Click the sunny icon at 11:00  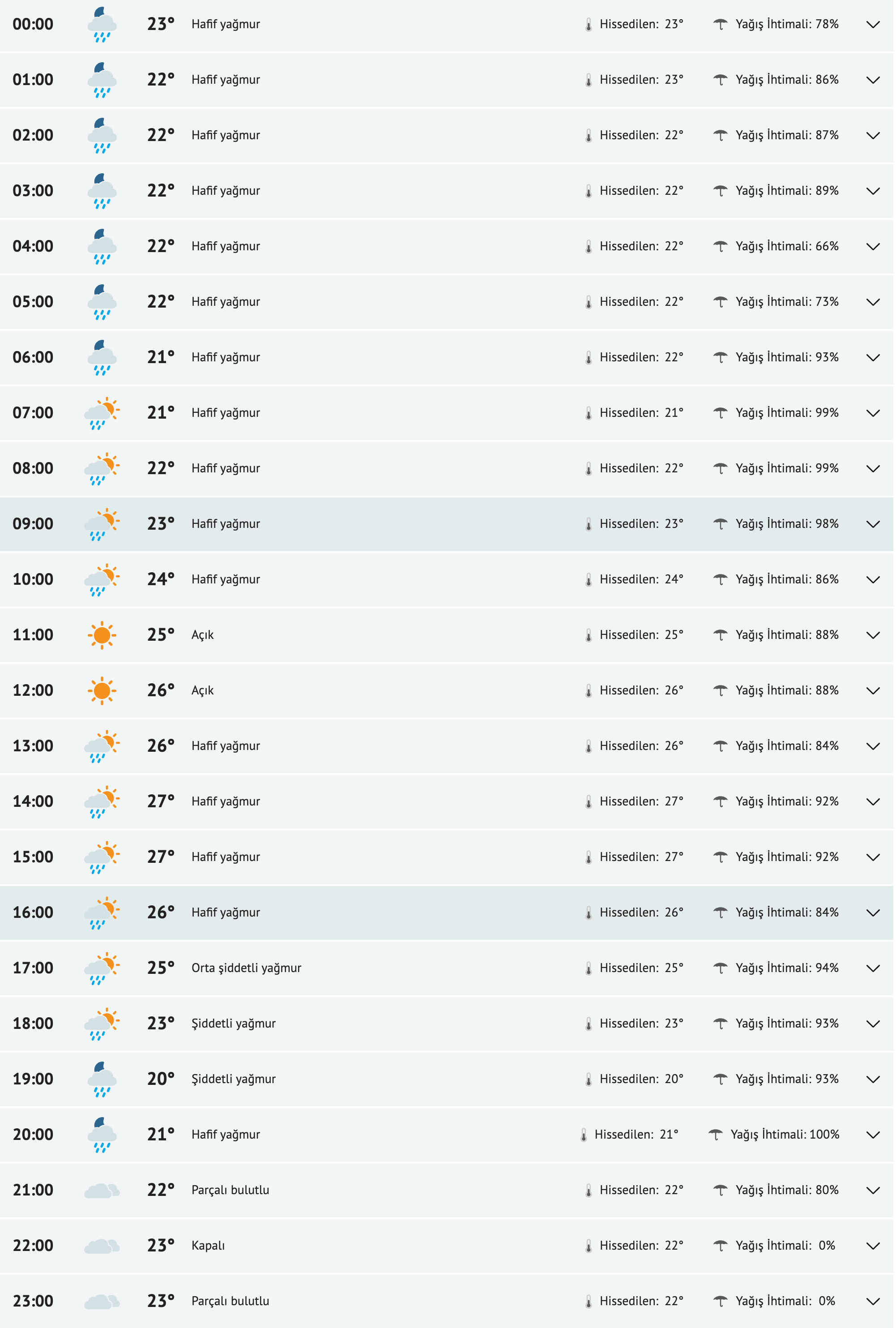tap(102, 635)
